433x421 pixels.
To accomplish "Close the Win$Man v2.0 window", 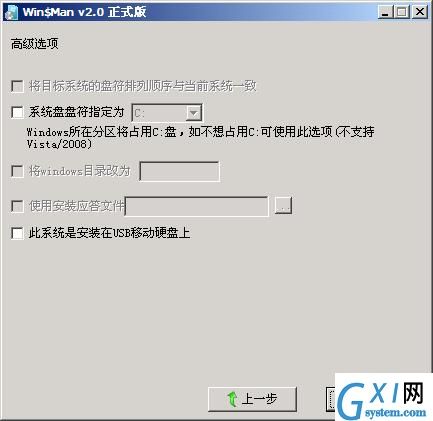I will pyautogui.click(x=420, y=12).
